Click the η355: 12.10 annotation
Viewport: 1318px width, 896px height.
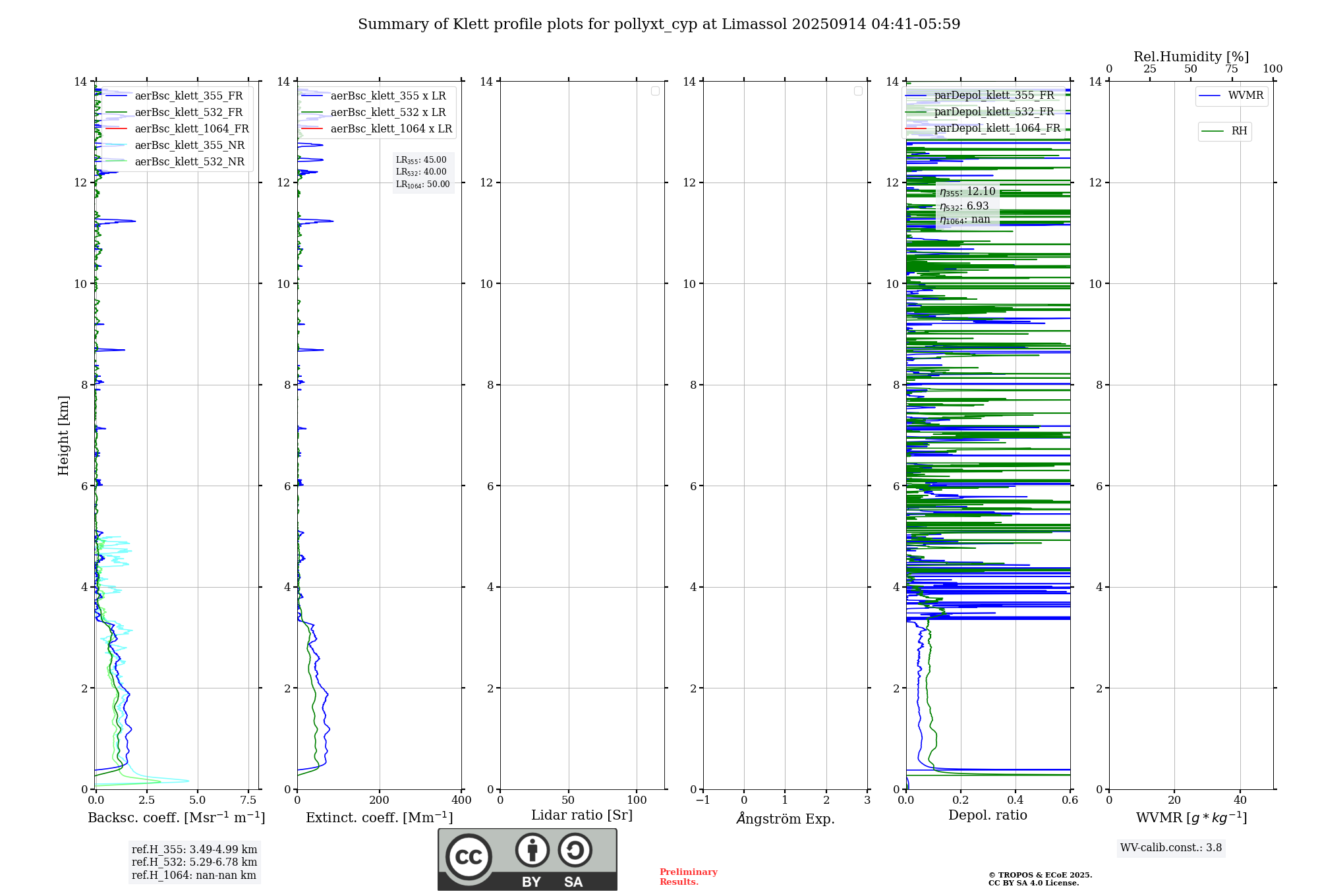click(x=967, y=192)
